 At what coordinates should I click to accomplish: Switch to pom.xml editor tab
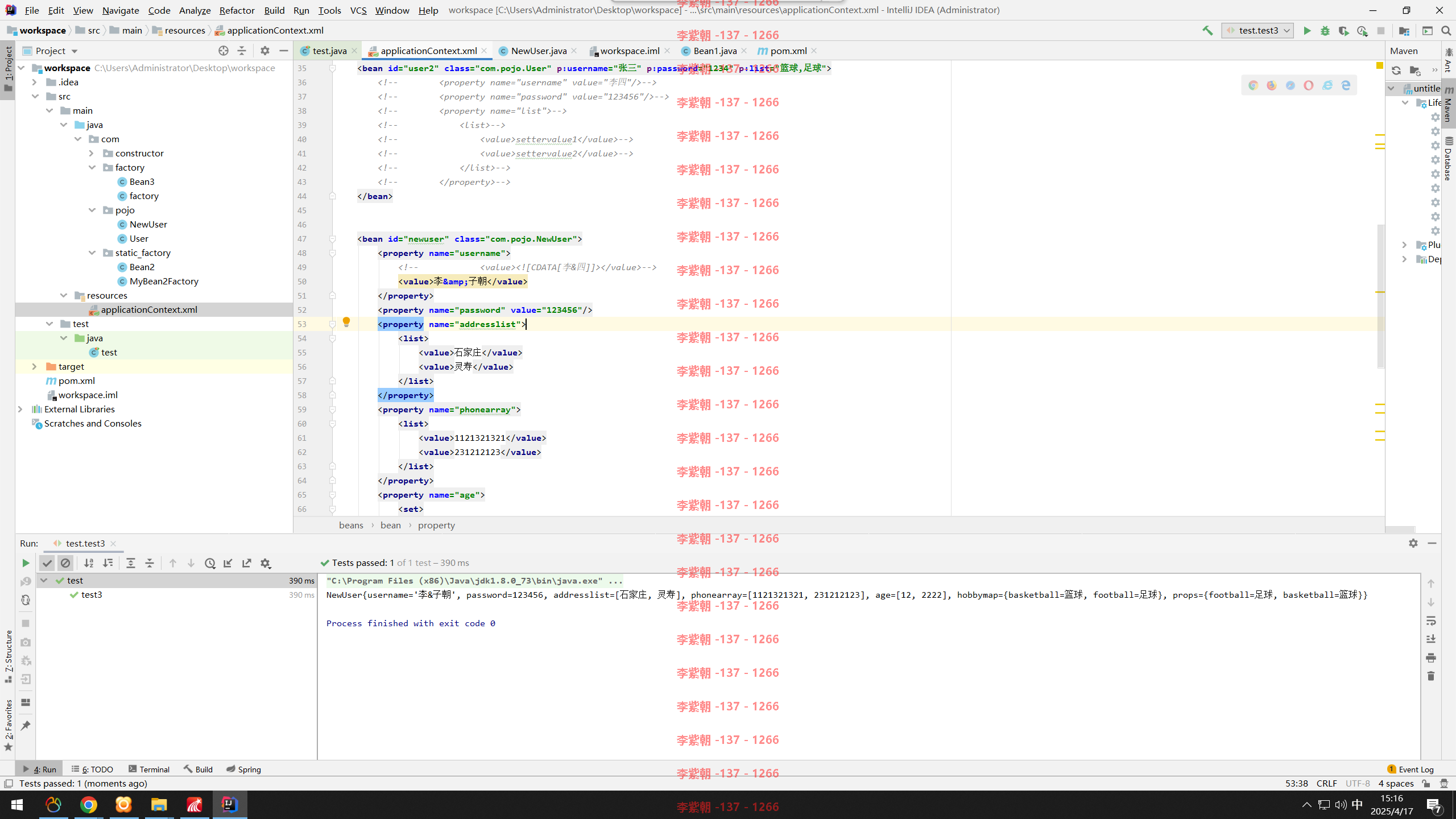click(x=788, y=51)
